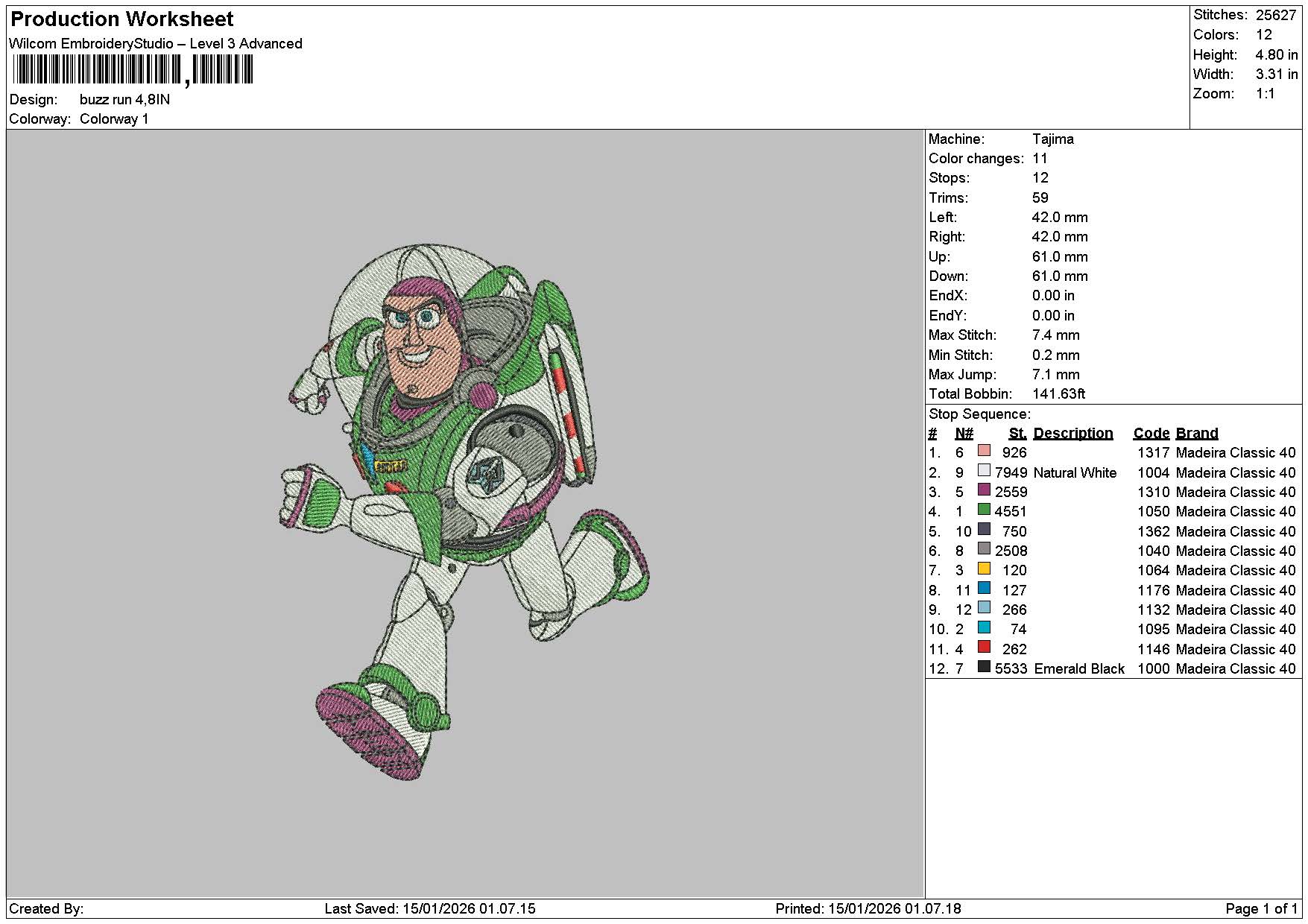Click the 'Printed: 15/01/2026 01.07.18' text
Screen dimensions: 1308x924
tap(868, 909)
